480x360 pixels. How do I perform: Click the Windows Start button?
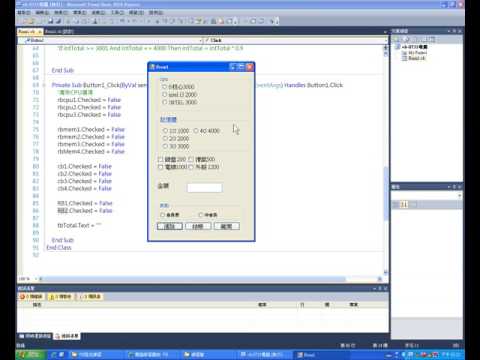point(31,355)
